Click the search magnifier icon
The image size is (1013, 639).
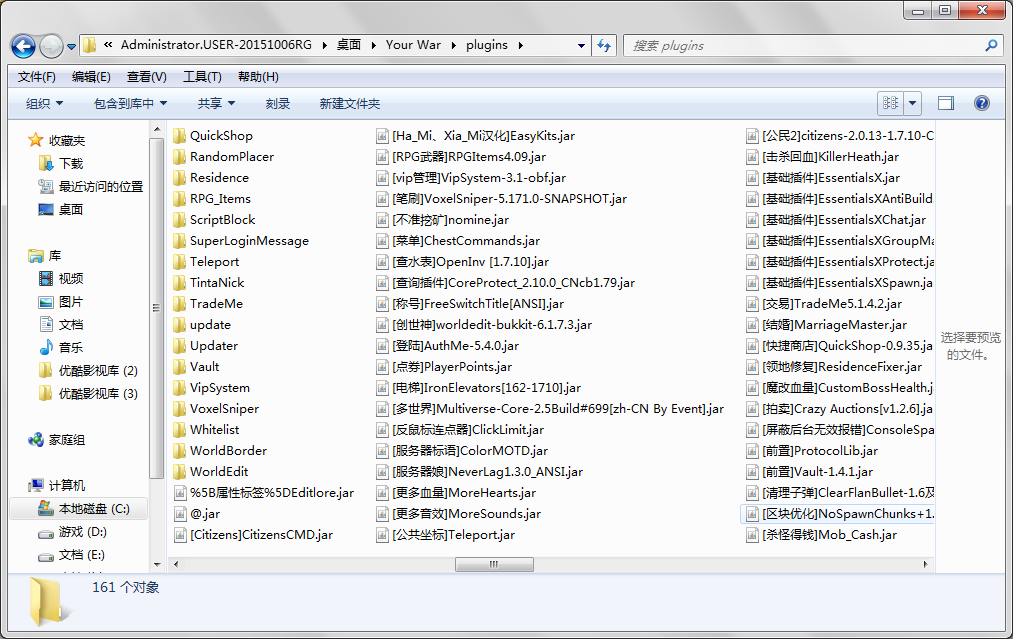(x=991, y=45)
